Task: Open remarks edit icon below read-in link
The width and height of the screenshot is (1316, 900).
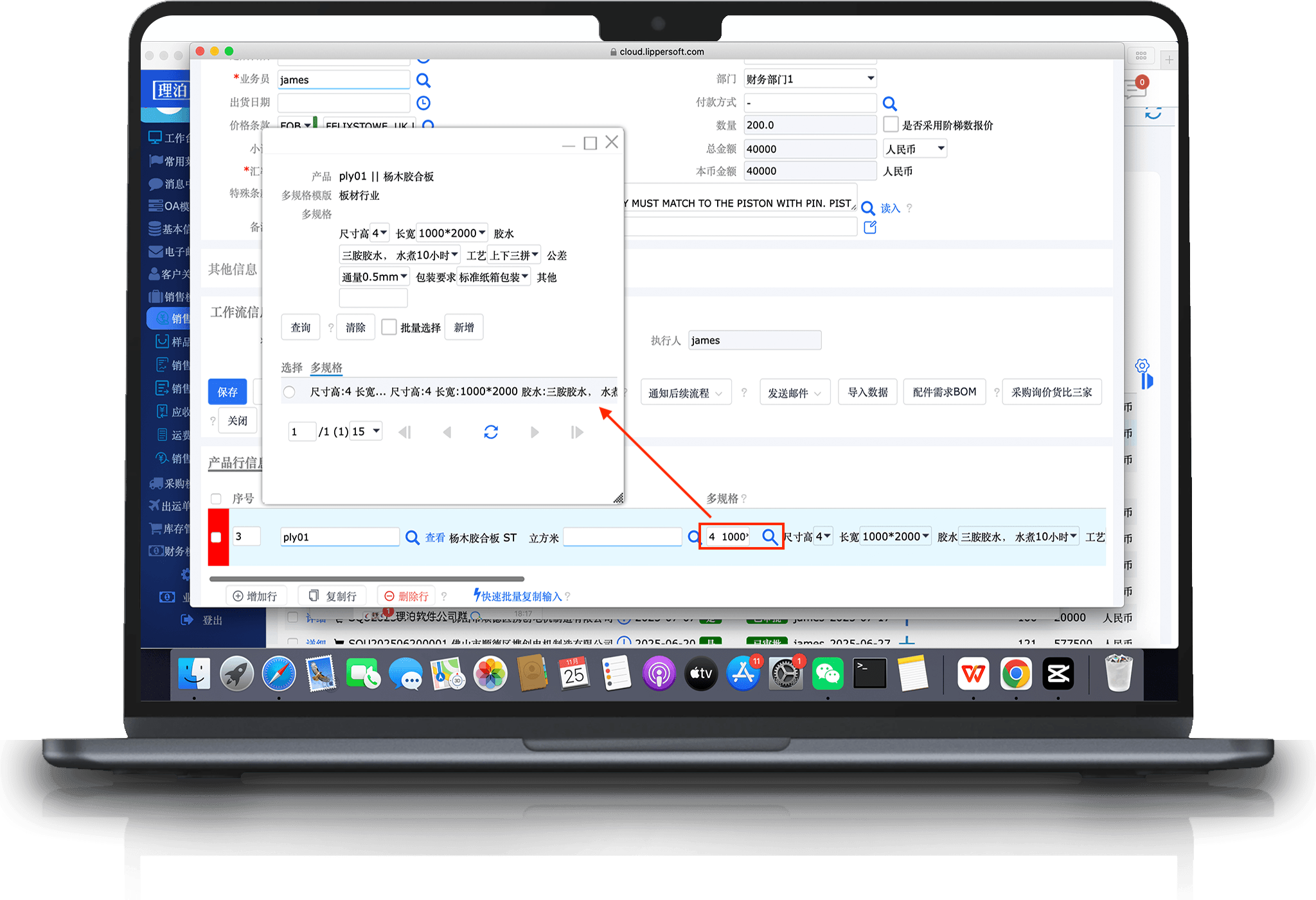Action: [870, 227]
